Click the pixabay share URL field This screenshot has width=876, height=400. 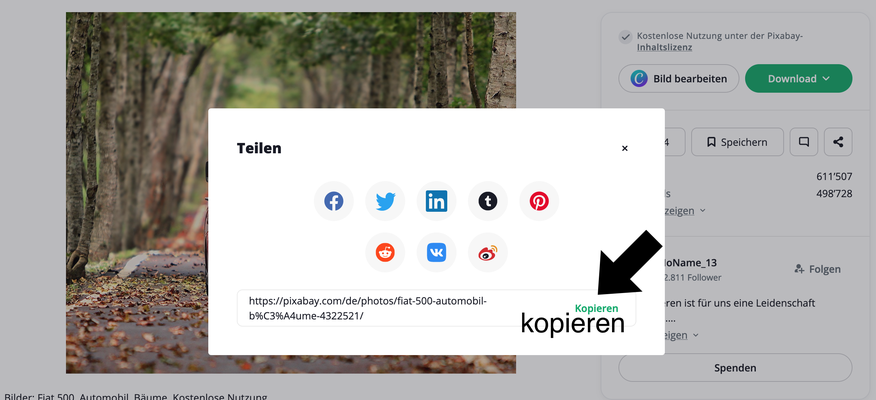(436, 308)
